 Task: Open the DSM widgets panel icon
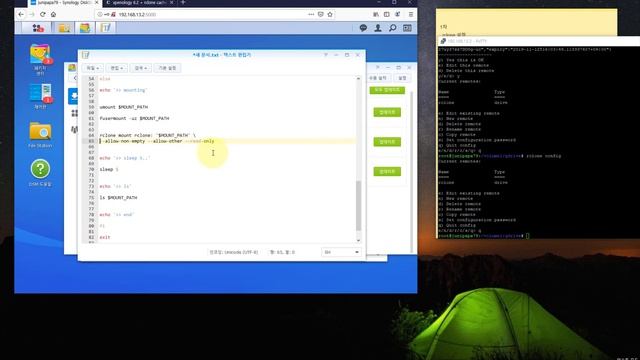point(407,28)
